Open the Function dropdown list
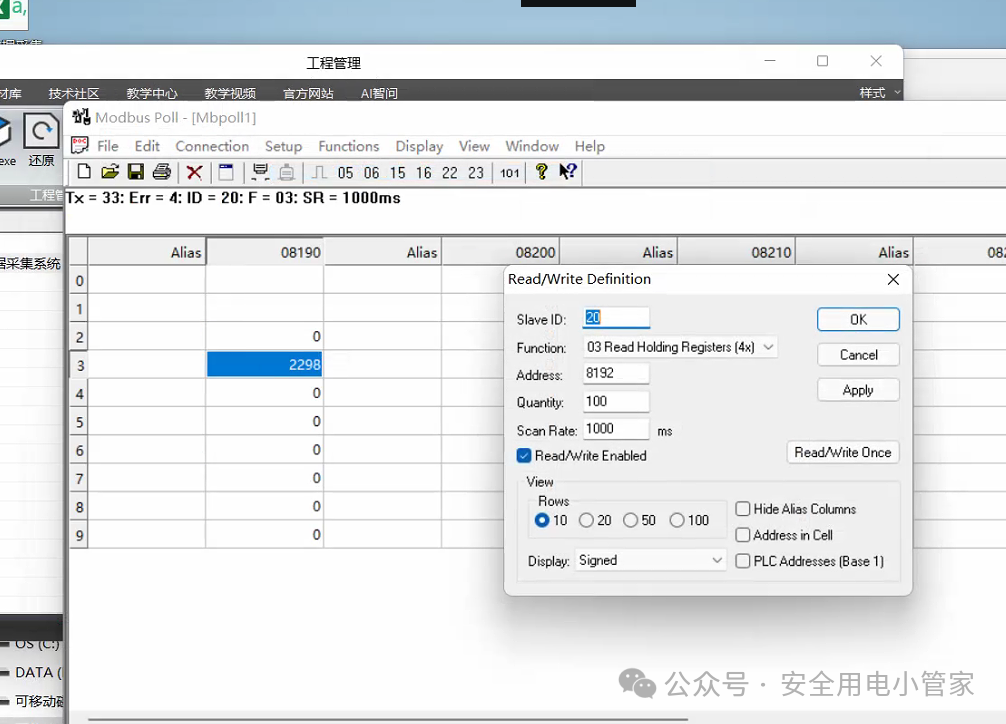 coord(769,347)
